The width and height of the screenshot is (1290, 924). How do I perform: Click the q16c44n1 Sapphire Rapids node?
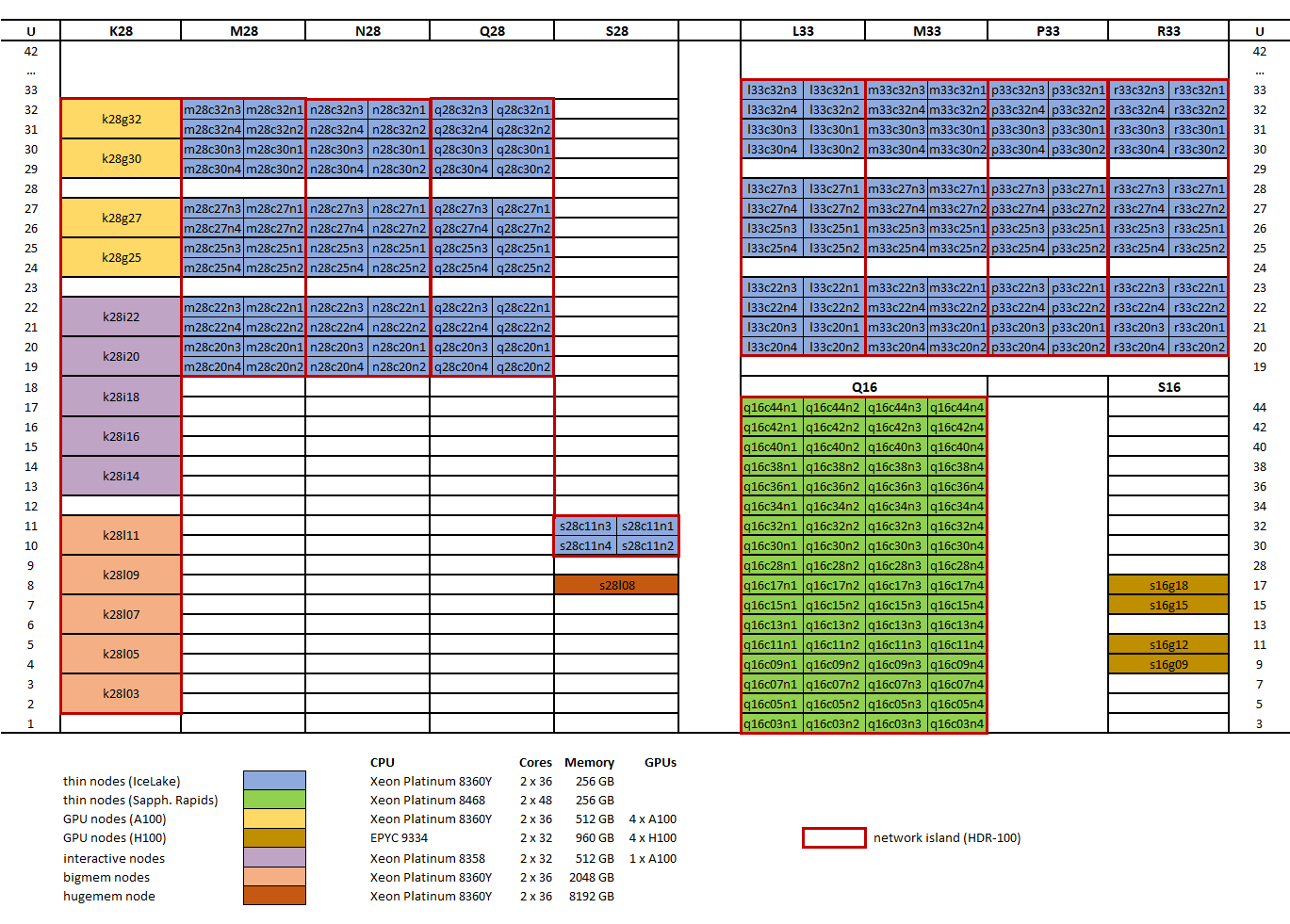click(x=772, y=407)
